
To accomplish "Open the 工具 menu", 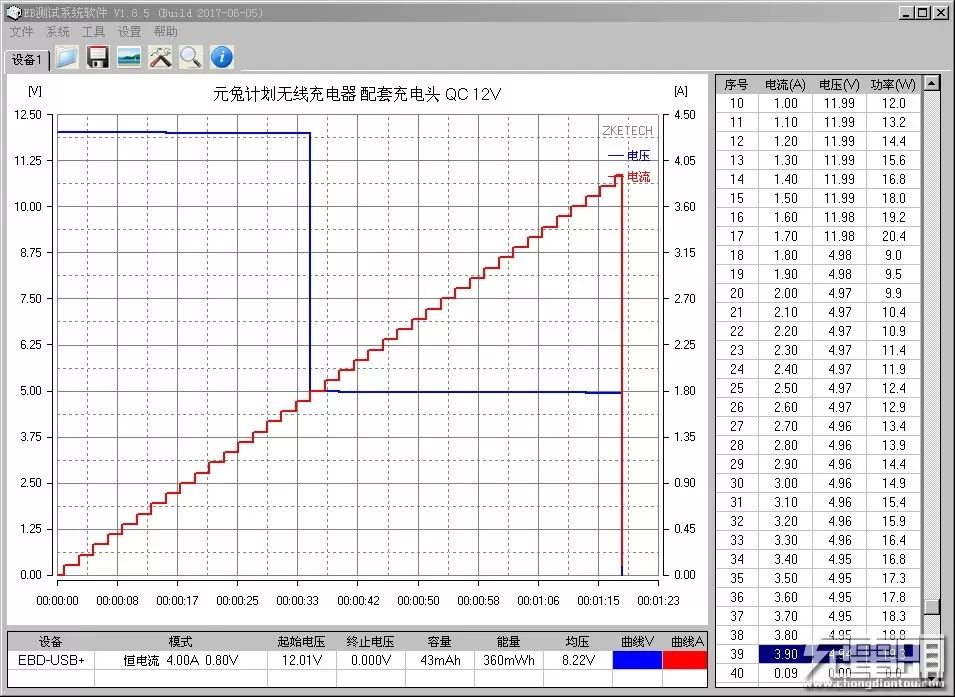I will [x=94, y=32].
